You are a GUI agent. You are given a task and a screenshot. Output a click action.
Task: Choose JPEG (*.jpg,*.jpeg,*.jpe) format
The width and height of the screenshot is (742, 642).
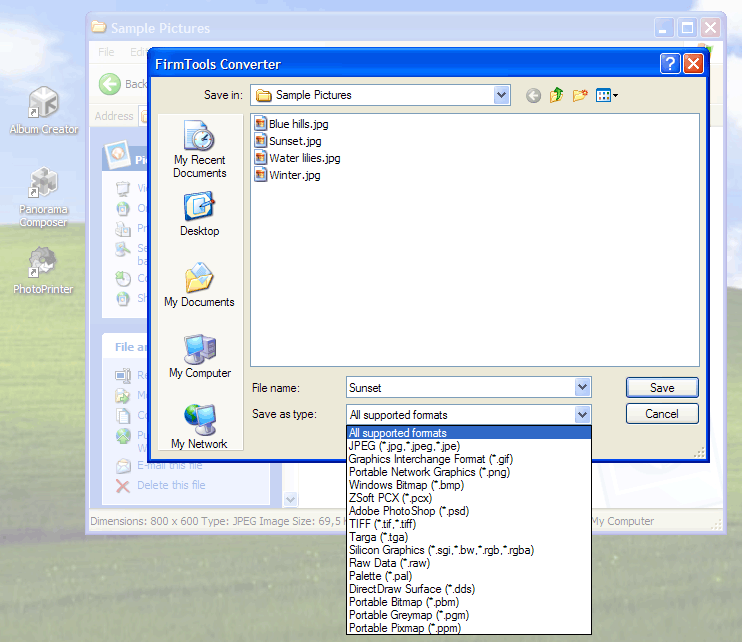click(x=469, y=446)
